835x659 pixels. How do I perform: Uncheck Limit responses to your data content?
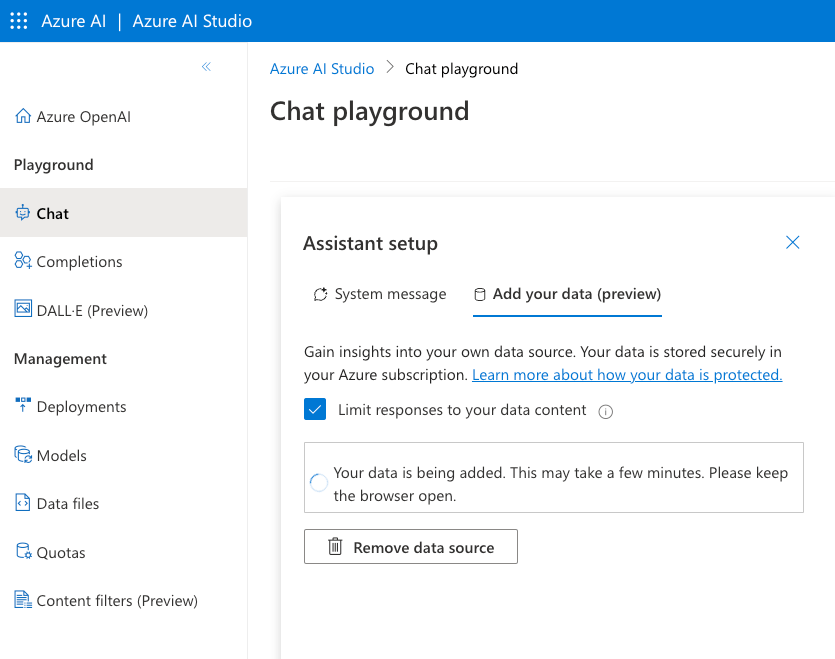click(x=316, y=410)
